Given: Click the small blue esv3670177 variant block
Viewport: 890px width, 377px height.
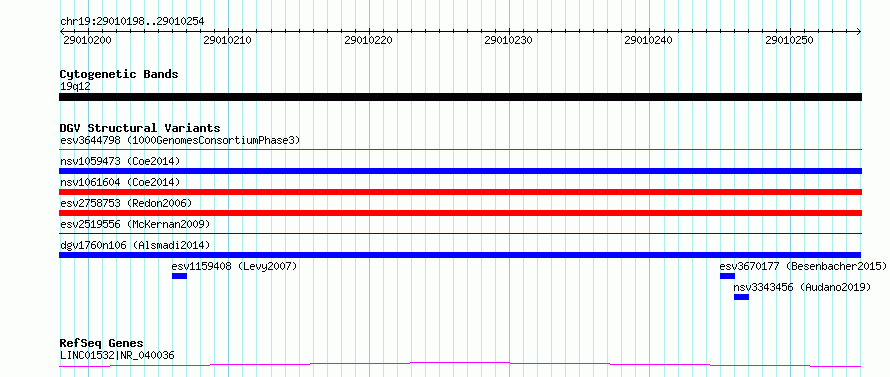Looking at the screenshot, I should pos(727,276).
